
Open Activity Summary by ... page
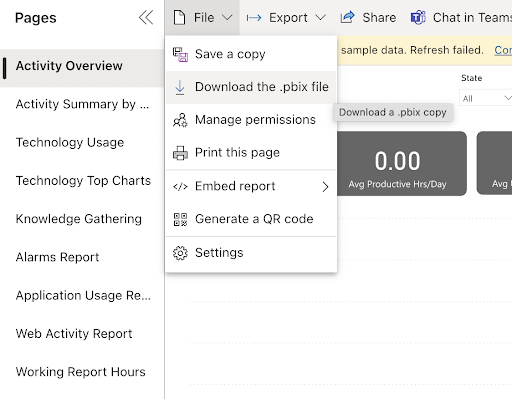pos(82,104)
